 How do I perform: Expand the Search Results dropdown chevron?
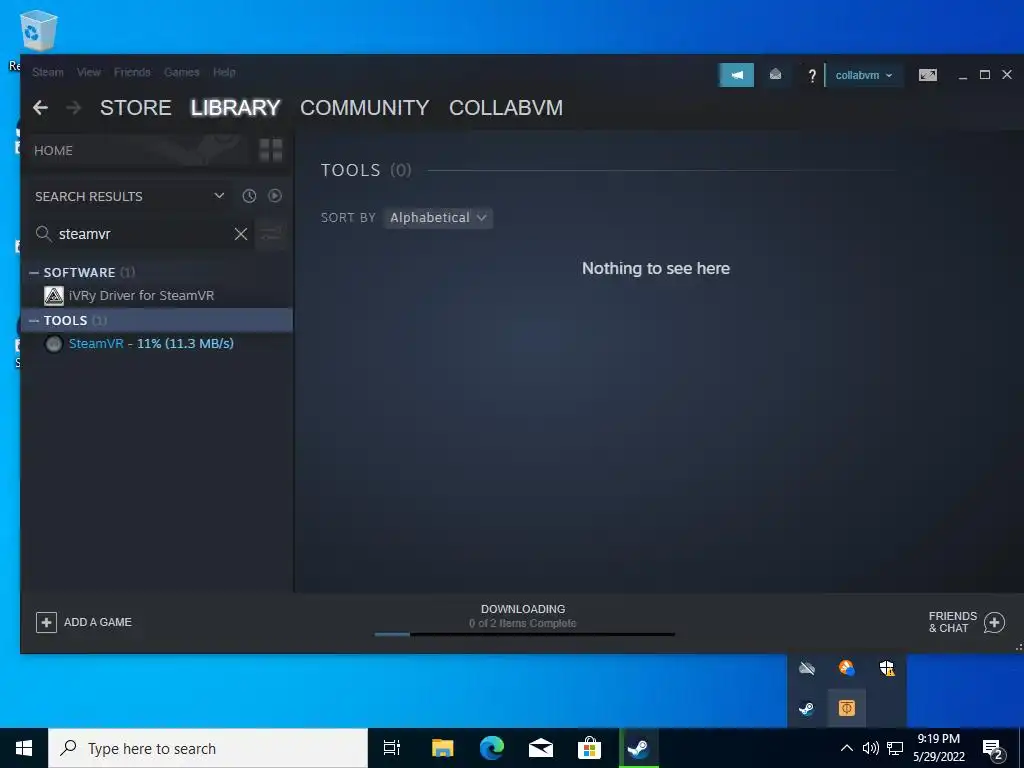click(x=219, y=196)
